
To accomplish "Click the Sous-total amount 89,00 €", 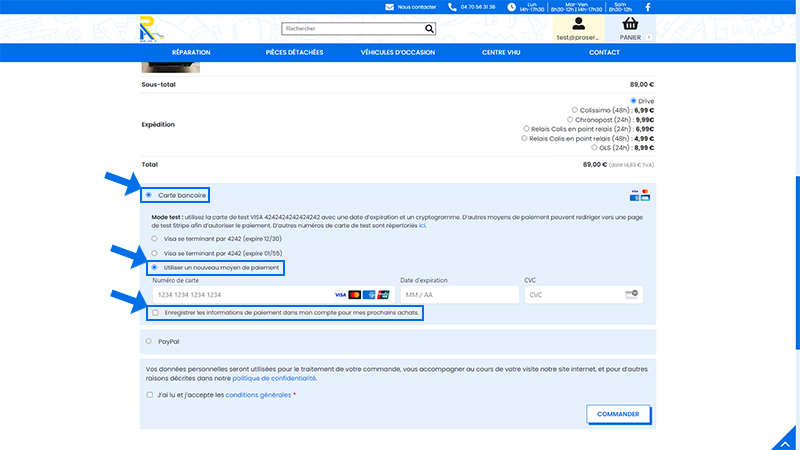I will pyautogui.click(x=642, y=85).
